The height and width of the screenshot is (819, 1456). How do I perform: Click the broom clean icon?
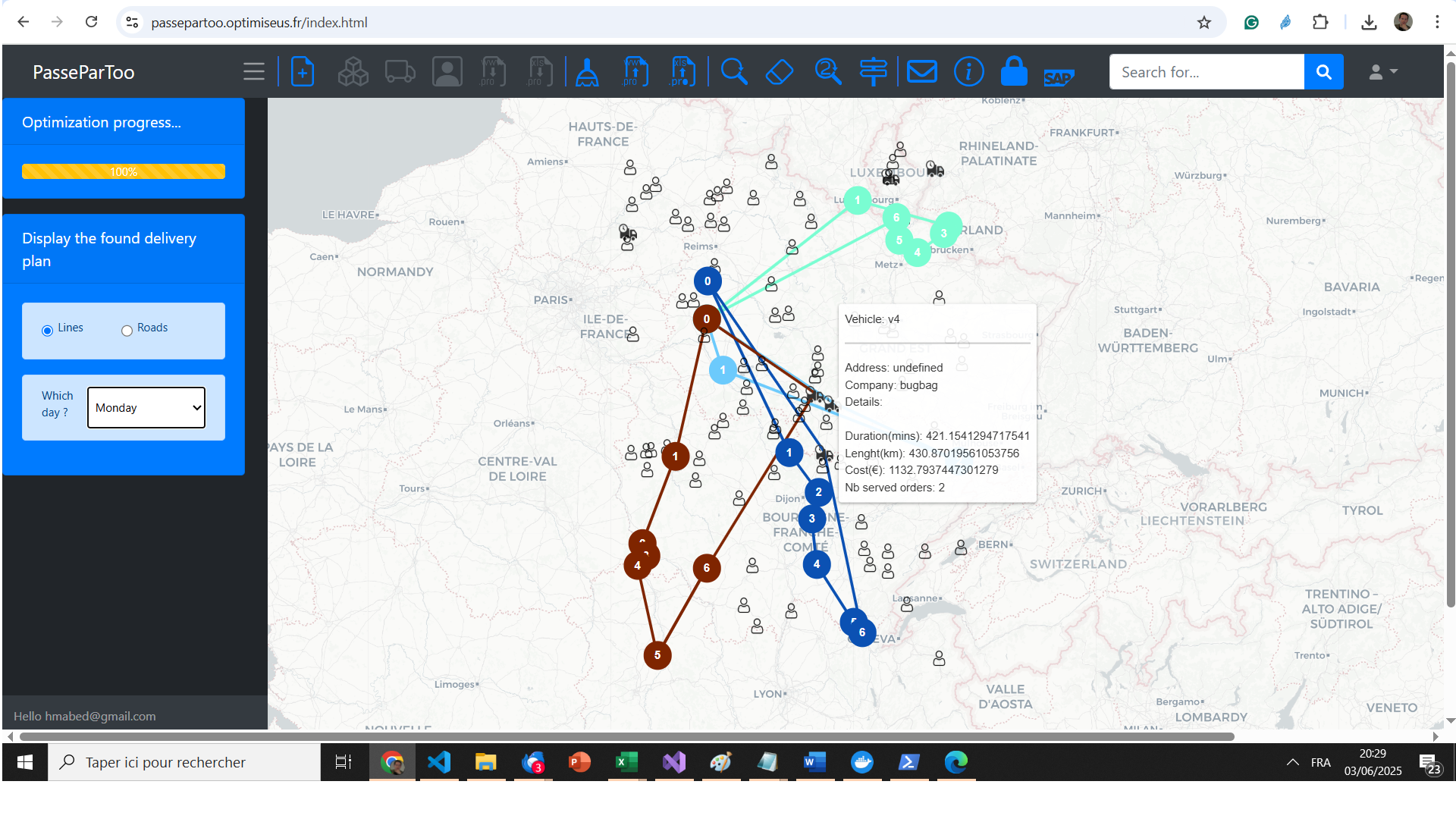click(587, 72)
